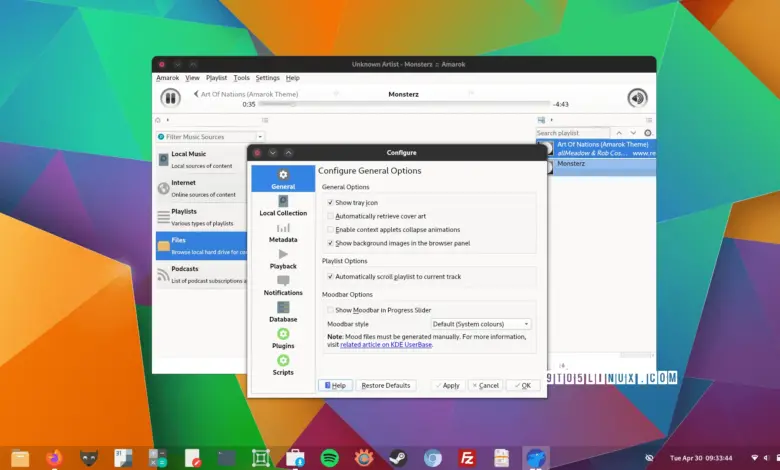
Task: Open the screenshot tool in the taskbar
Action: click(261, 458)
